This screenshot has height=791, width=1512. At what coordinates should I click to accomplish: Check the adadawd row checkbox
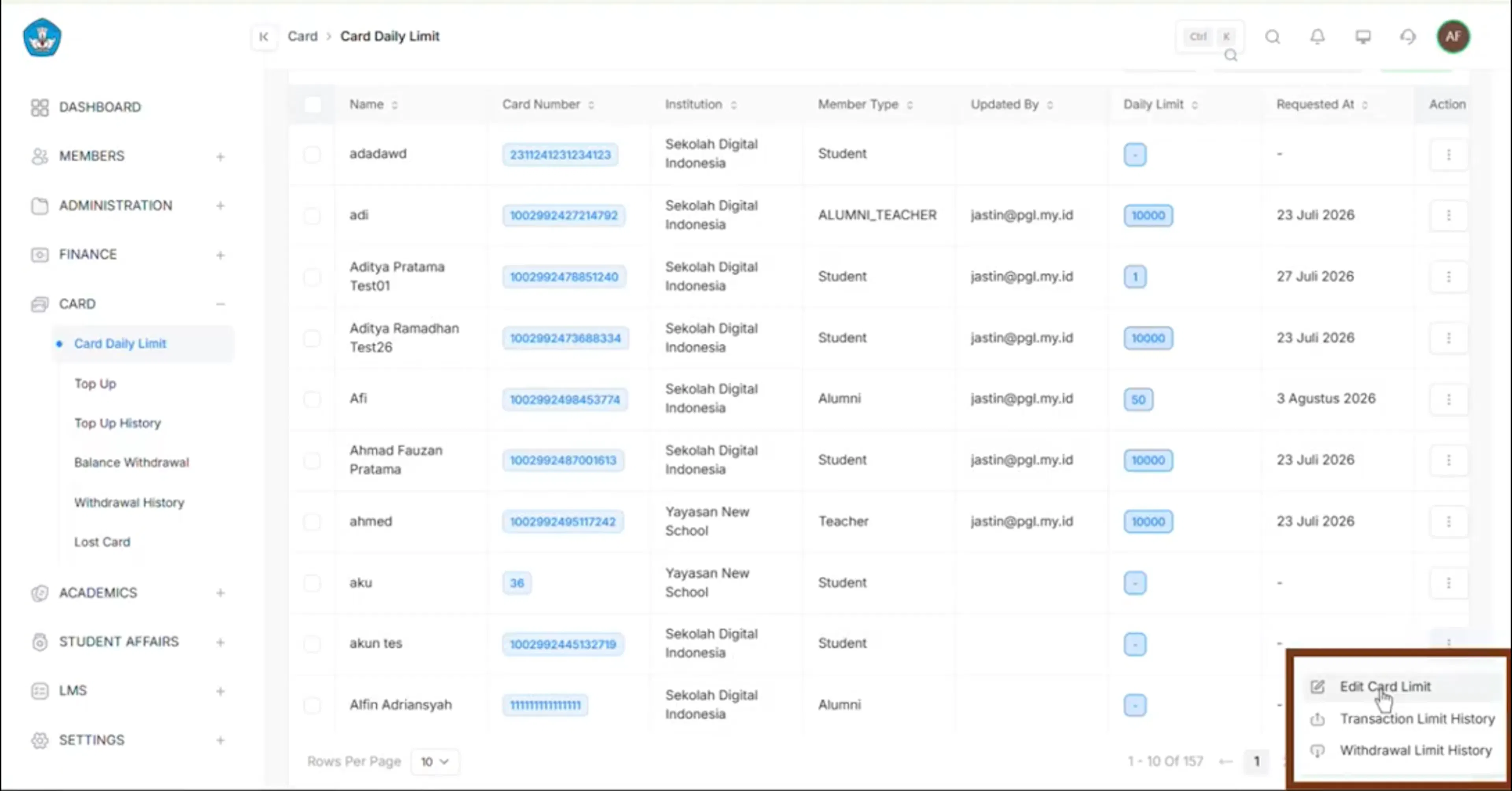pos(312,154)
